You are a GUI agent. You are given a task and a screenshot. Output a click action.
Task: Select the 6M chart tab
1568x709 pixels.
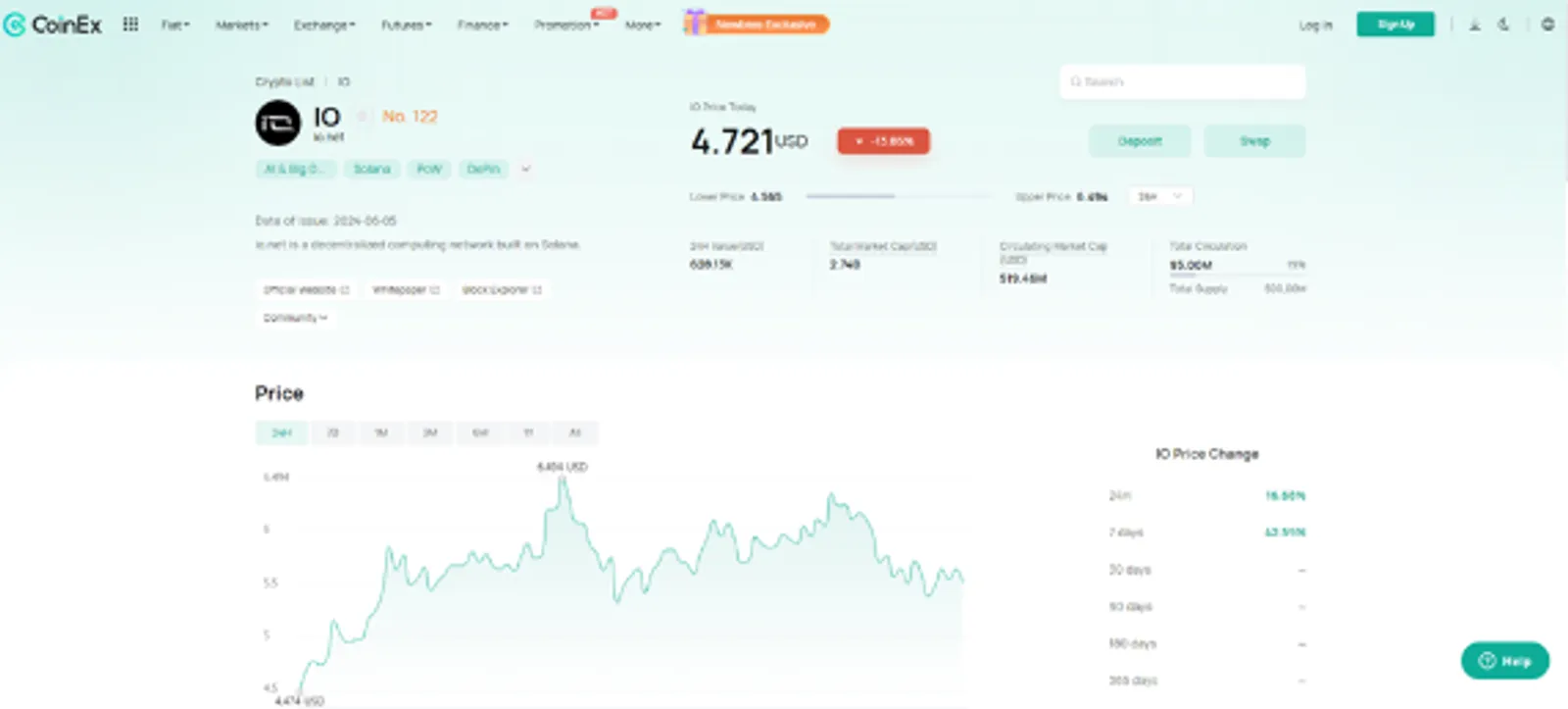(x=480, y=432)
